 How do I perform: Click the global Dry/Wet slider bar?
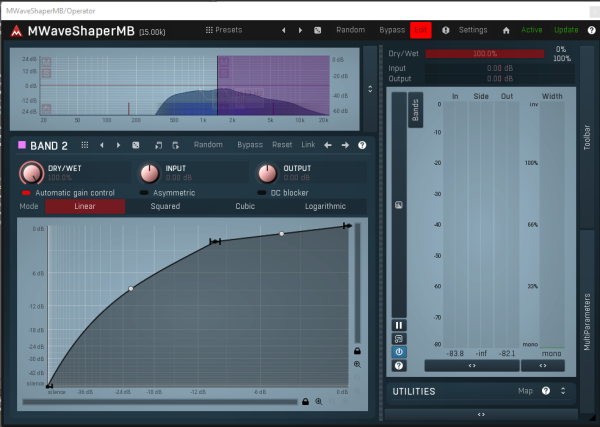485,53
